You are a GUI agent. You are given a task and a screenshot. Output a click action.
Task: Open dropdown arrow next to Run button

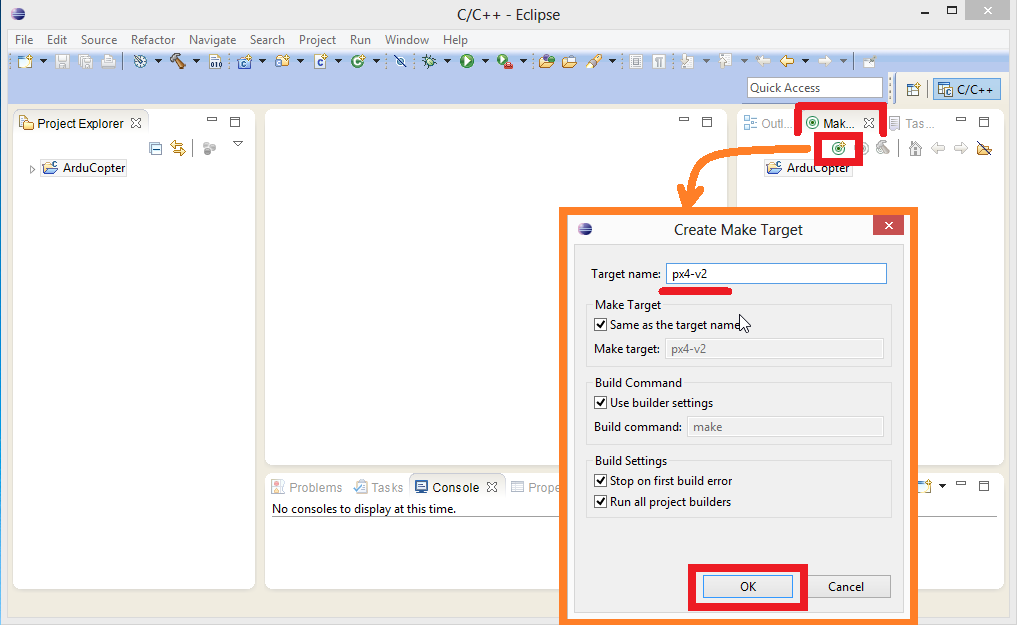(485, 61)
